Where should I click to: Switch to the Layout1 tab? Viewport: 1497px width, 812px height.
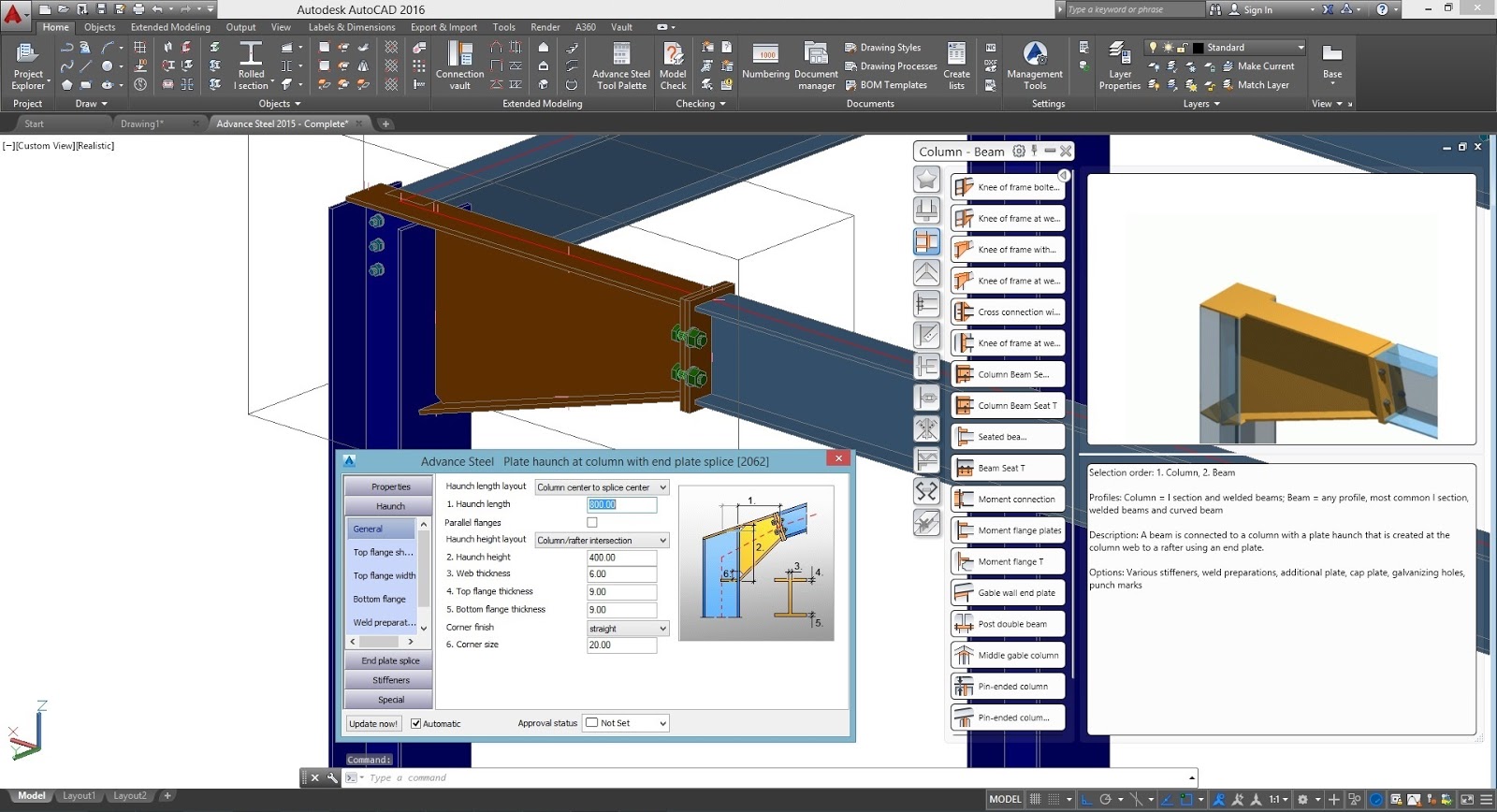click(x=79, y=796)
